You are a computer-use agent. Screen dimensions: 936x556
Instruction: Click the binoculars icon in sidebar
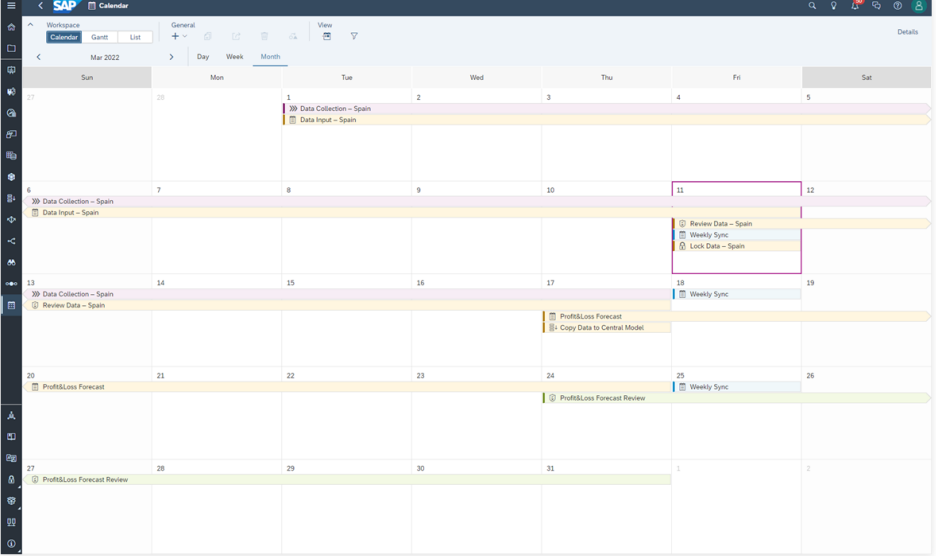tap(11, 262)
